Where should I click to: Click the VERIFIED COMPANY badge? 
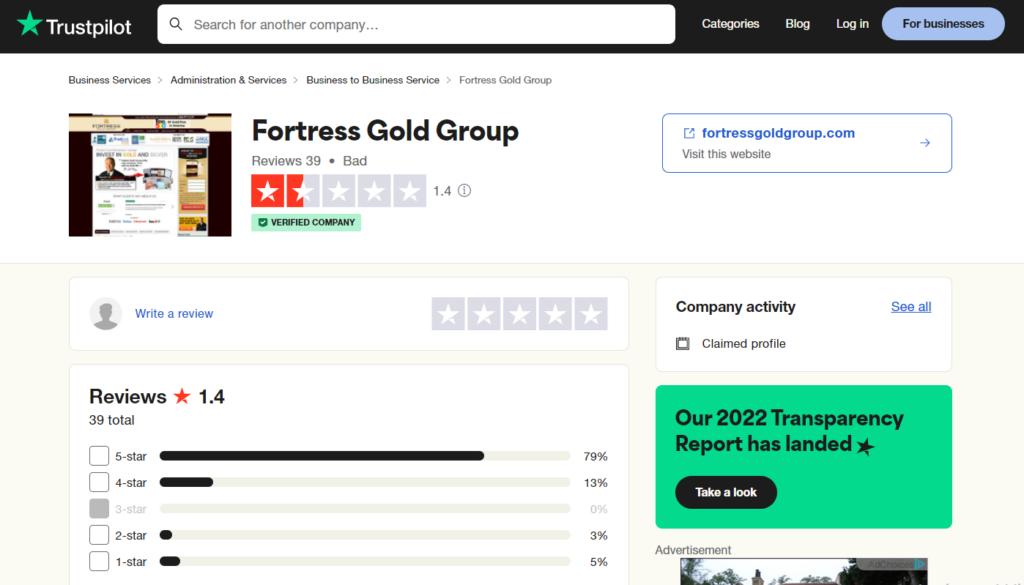tap(306, 223)
